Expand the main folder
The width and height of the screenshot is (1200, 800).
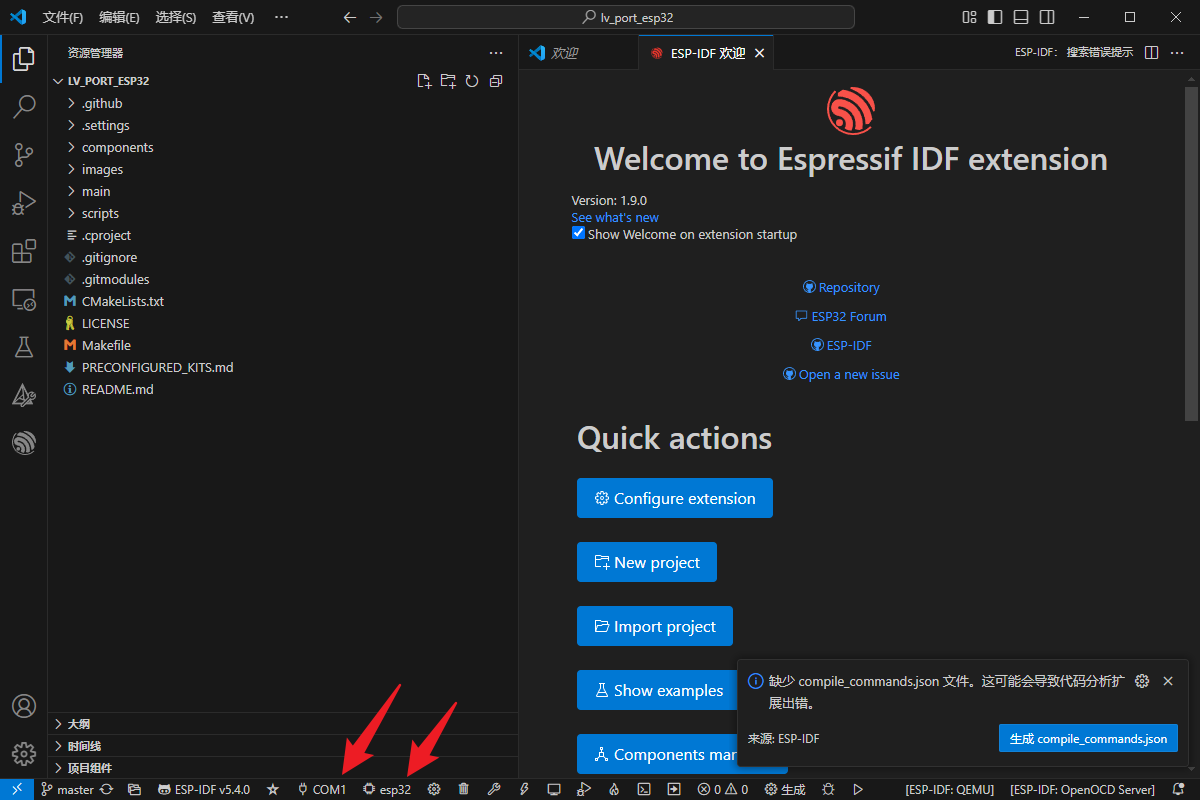(283, 191)
